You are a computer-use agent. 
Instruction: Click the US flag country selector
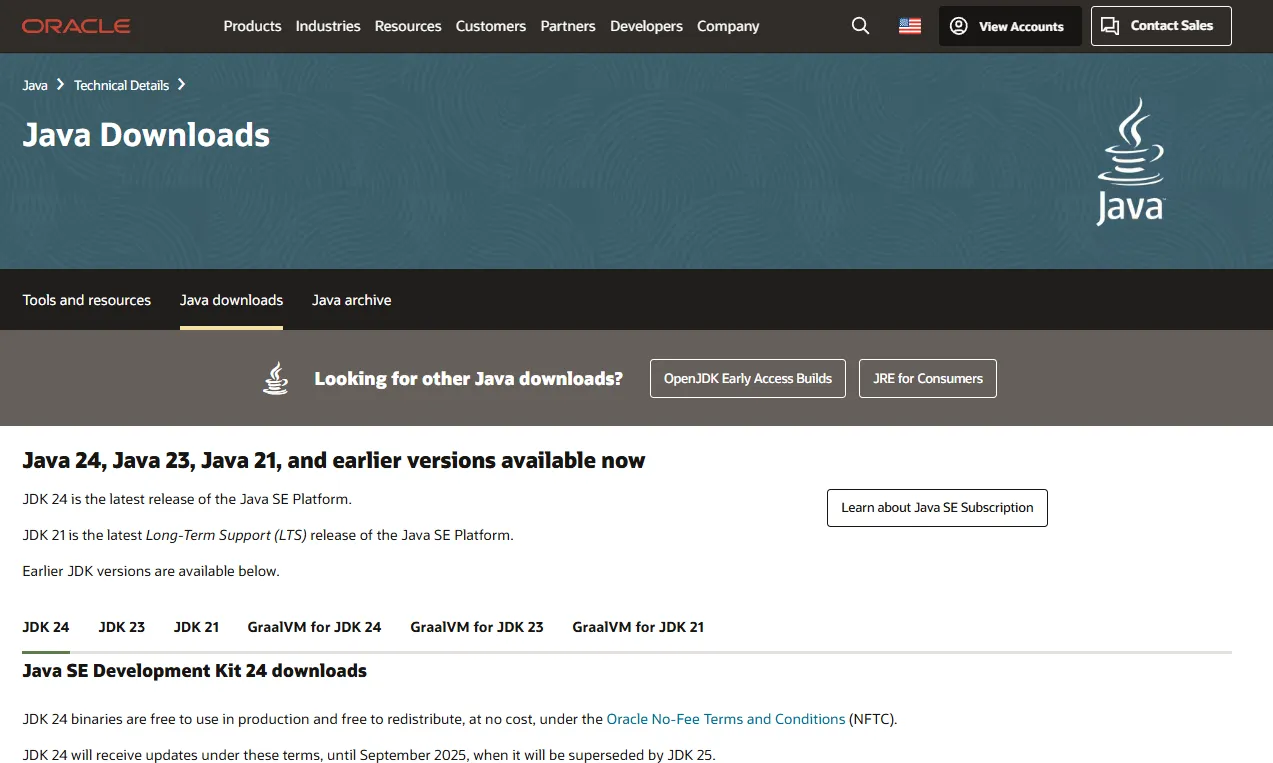[910, 26]
